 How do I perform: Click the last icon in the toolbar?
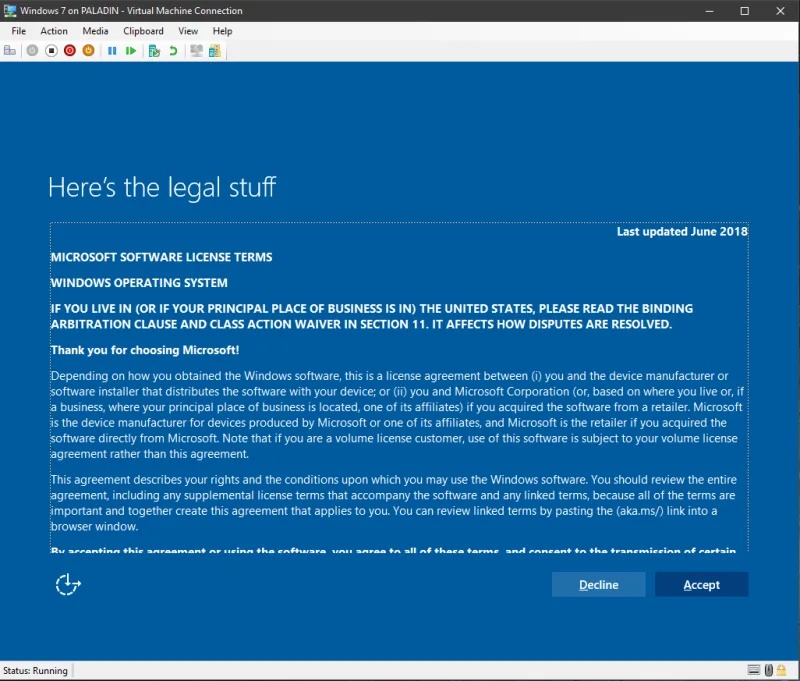215,51
